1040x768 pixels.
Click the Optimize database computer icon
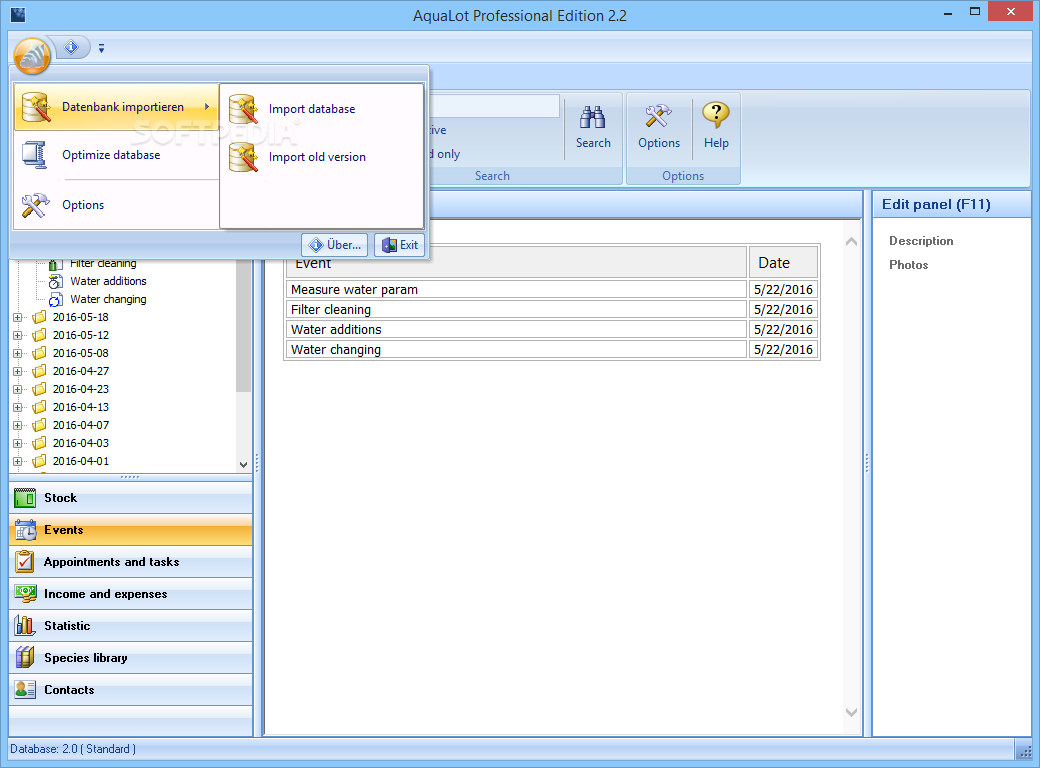click(x=34, y=155)
